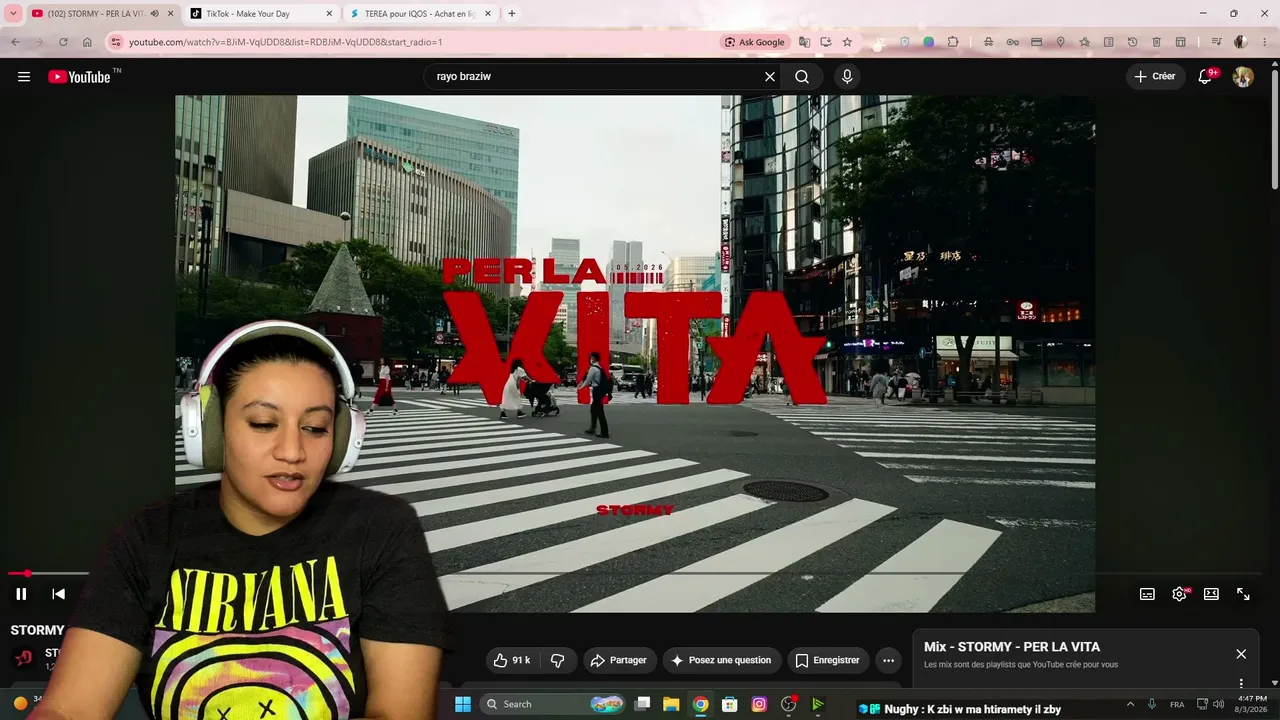Show hidden system tray icons

click(x=1131, y=704)
